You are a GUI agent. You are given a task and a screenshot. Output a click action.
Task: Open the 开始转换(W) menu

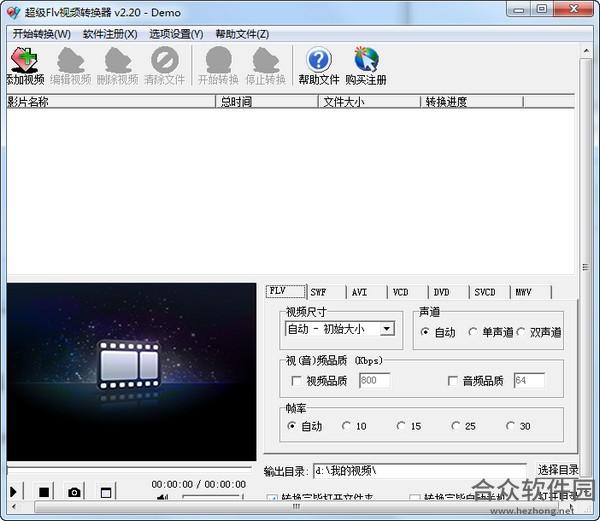pos(42,34)
